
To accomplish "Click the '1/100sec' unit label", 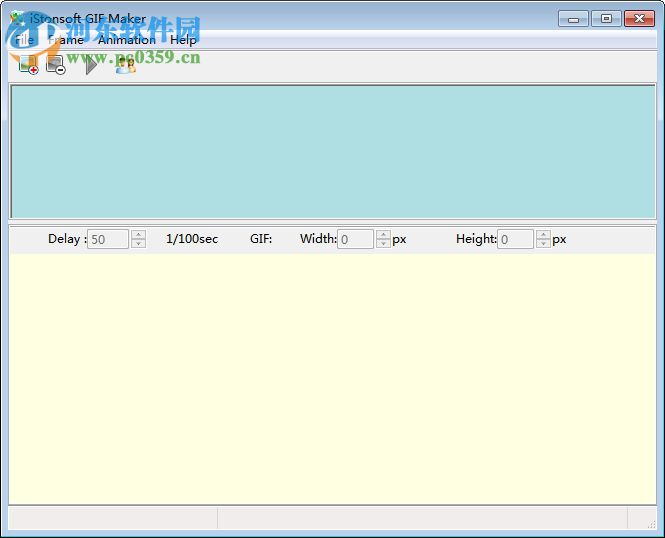I will (x=192, y=239).
